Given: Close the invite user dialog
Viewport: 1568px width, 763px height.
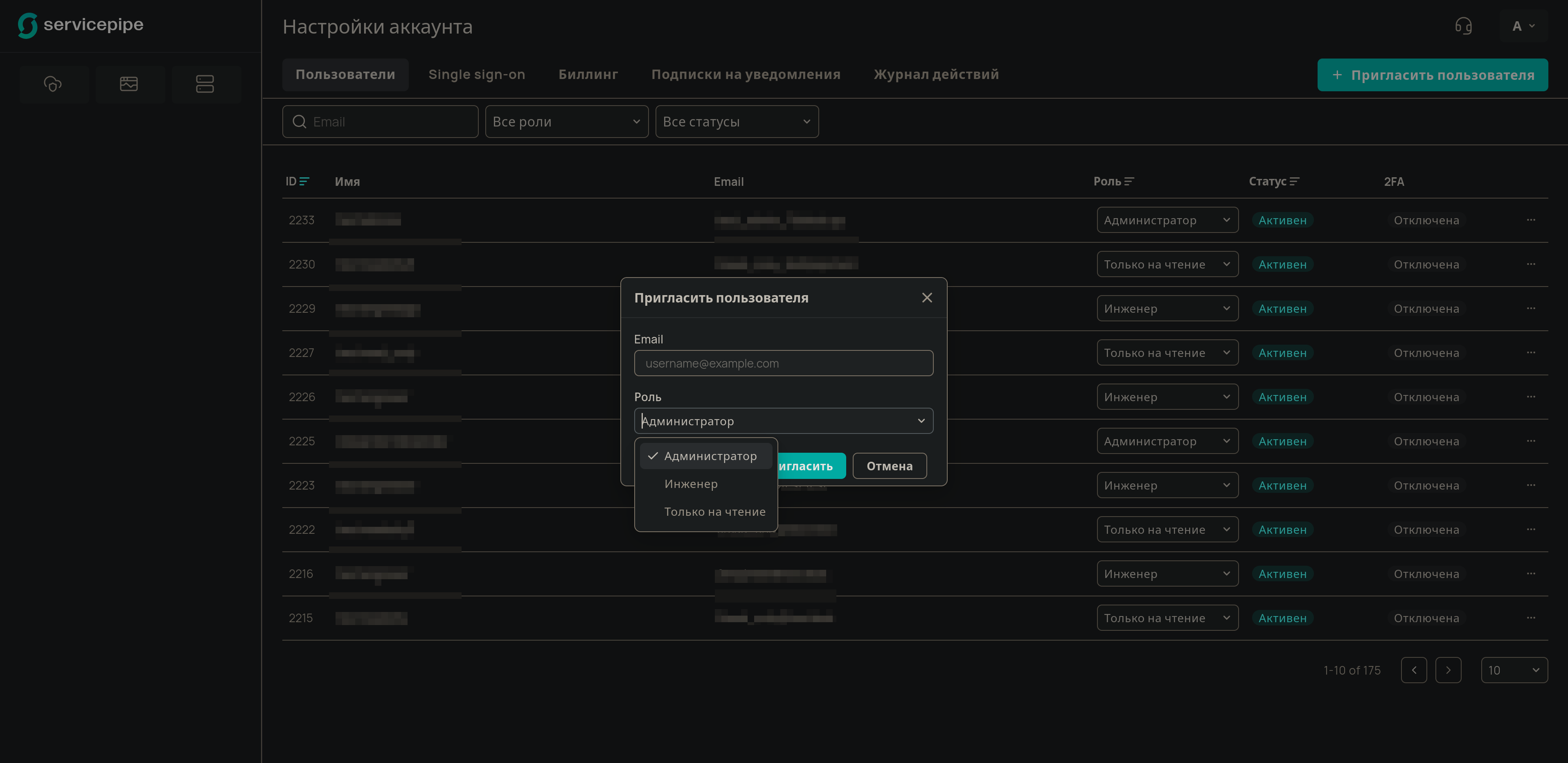Looking at the screenshot, I should point(926,298).
